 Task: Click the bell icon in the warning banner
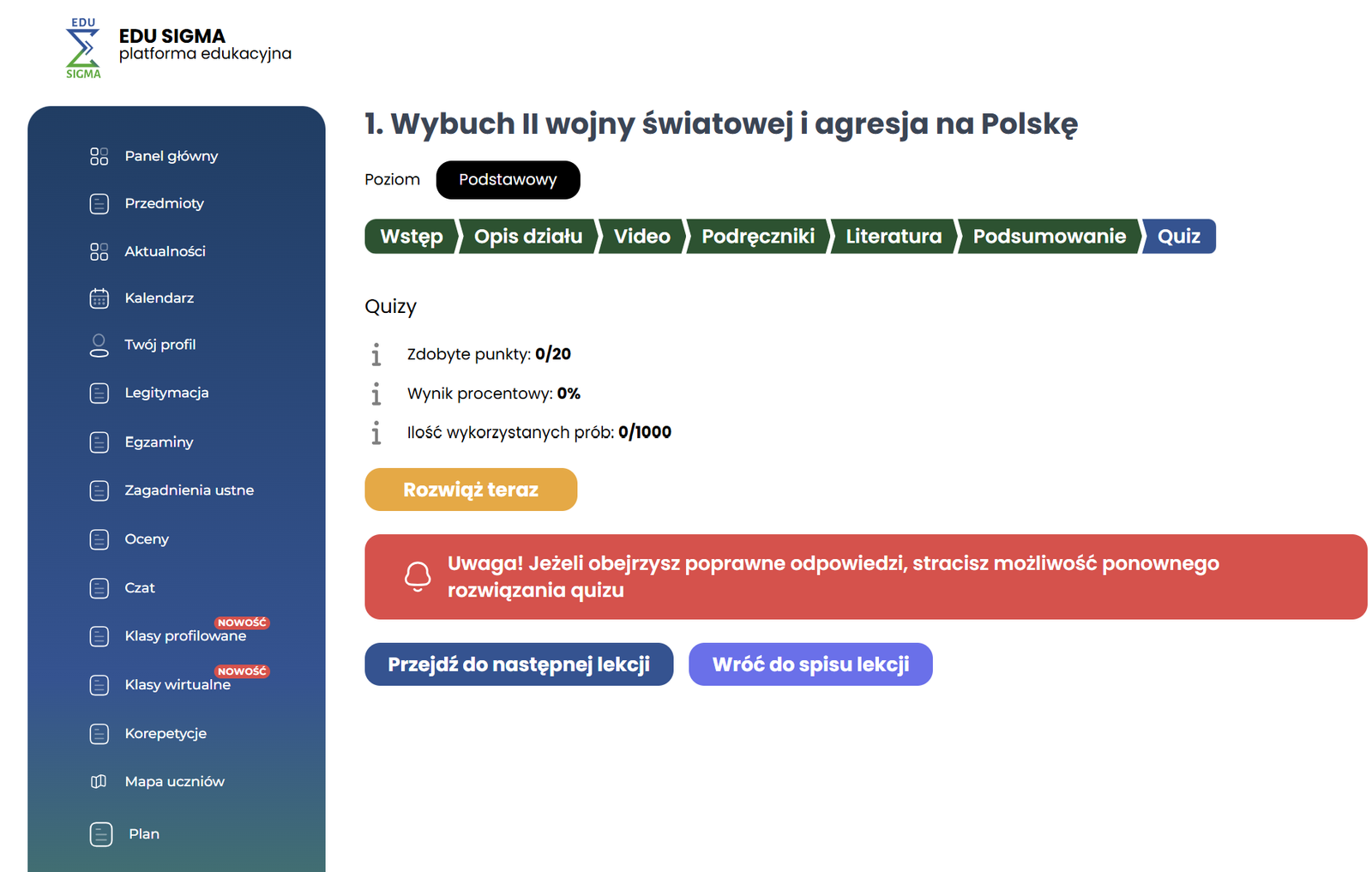418,576
